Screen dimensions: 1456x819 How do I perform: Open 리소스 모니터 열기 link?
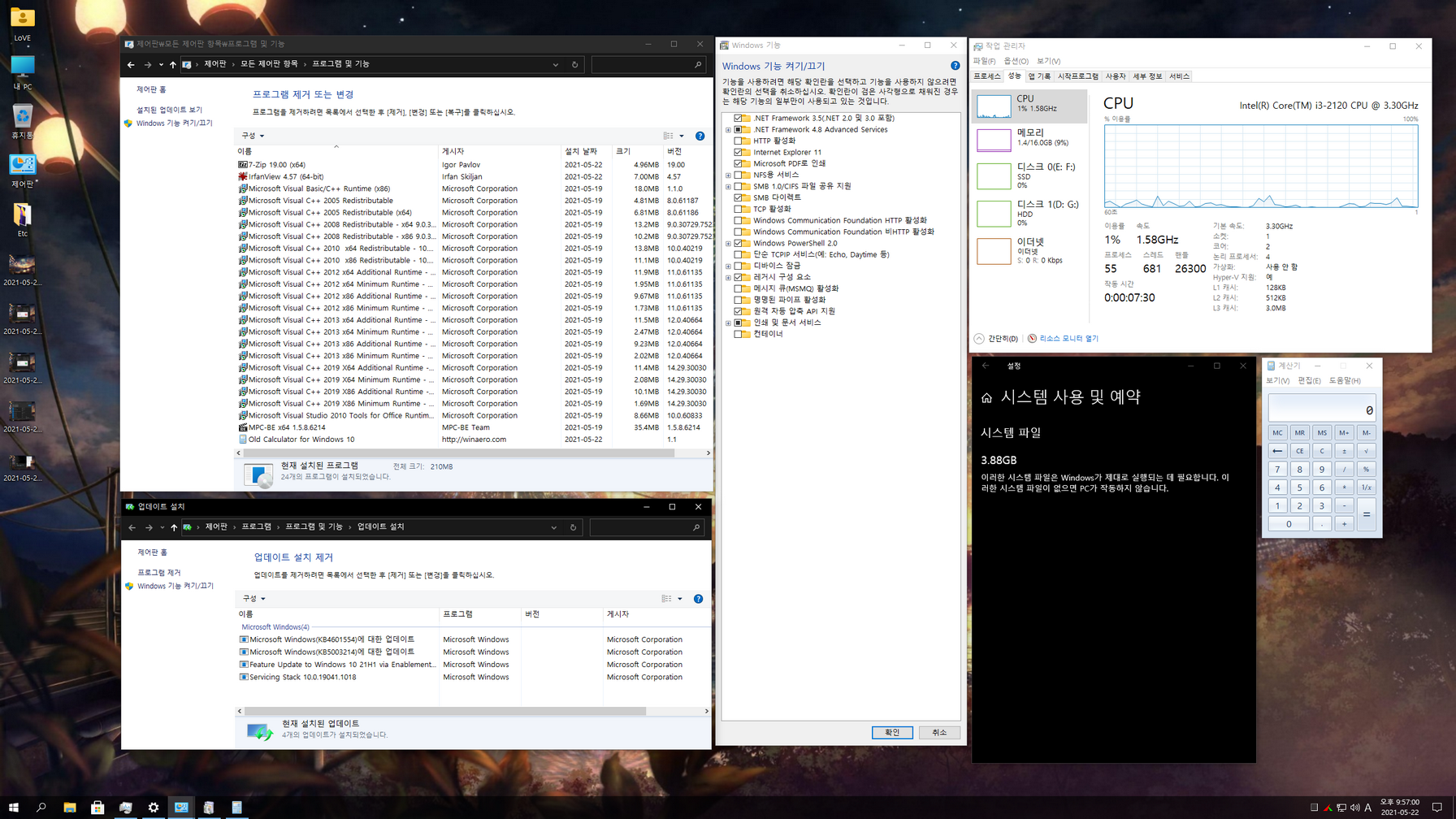[1068, 339]
